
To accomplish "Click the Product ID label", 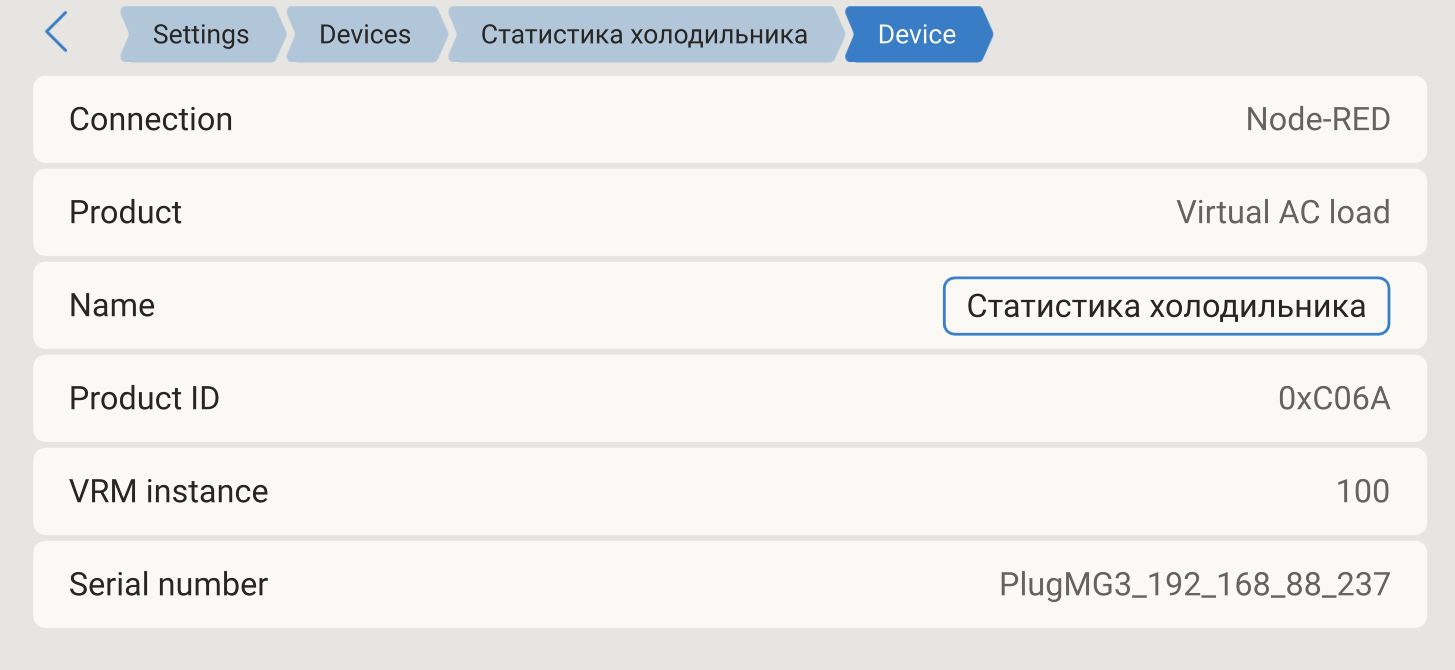I will [144, 399].
